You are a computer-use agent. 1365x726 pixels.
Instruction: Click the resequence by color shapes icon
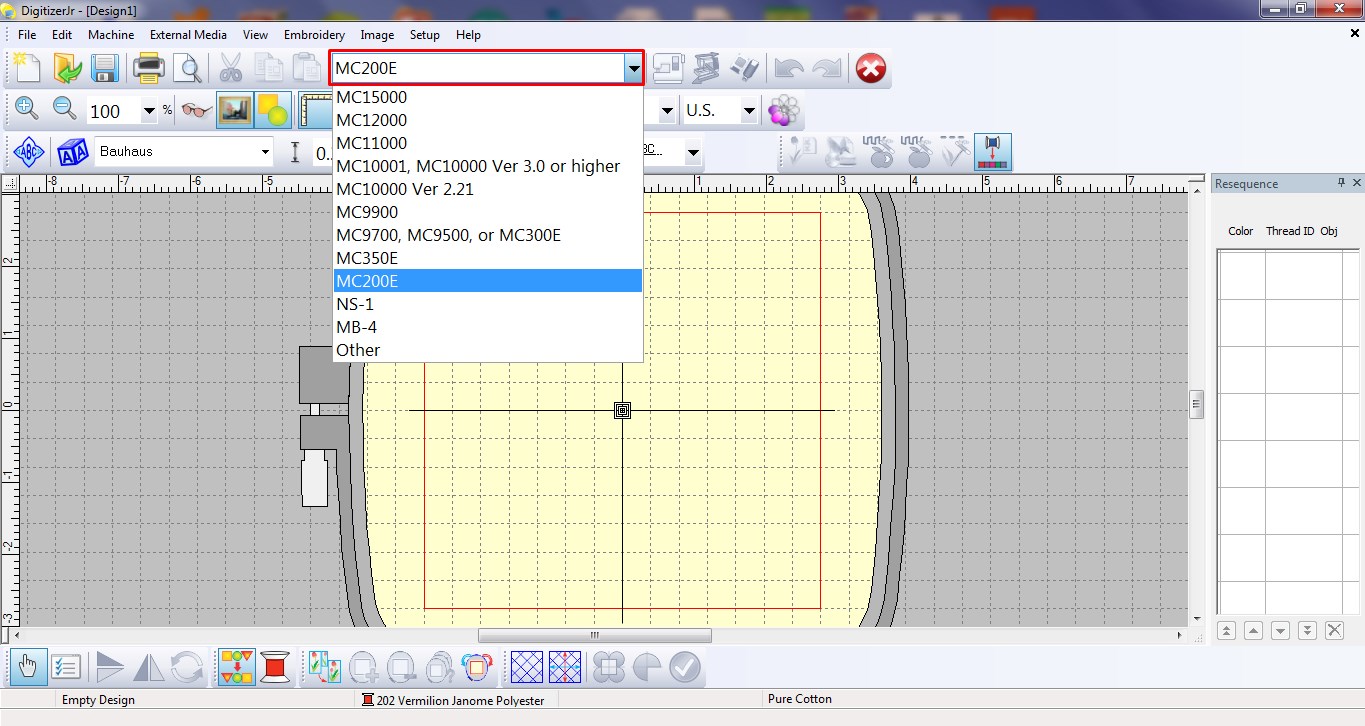(237, 667)
